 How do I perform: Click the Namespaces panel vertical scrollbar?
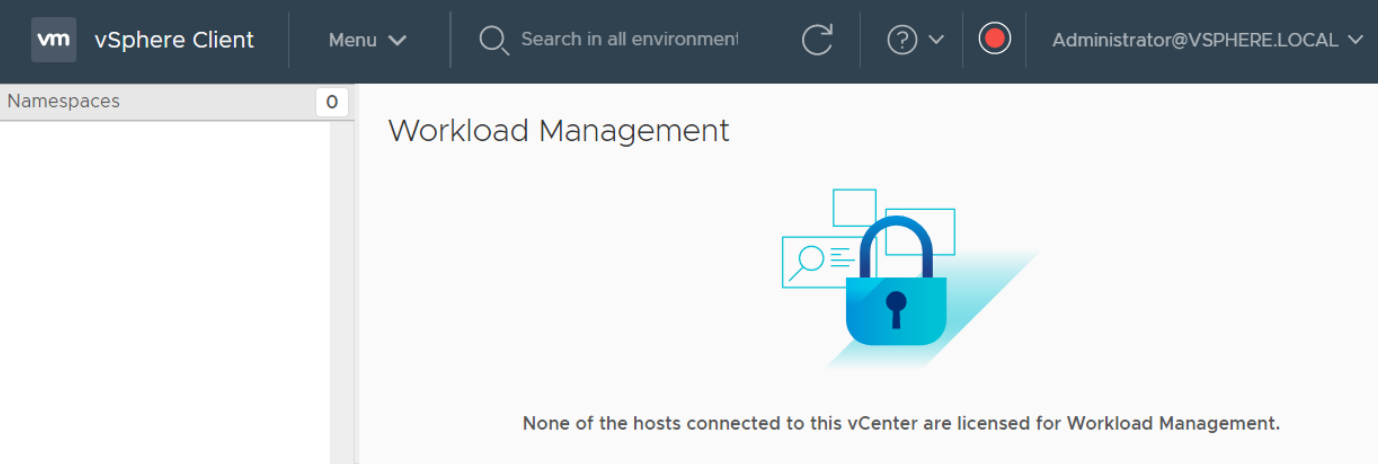[x=342, y=292]
